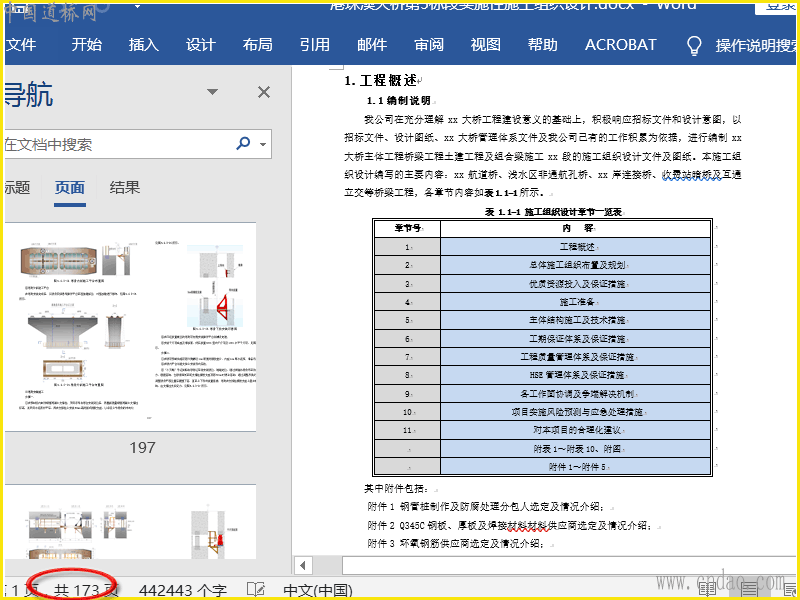Screen dimensions: 800x600
Task: Switch to the 结果 navigation tab
Action: pyautogui.click(x=124, y=188)
